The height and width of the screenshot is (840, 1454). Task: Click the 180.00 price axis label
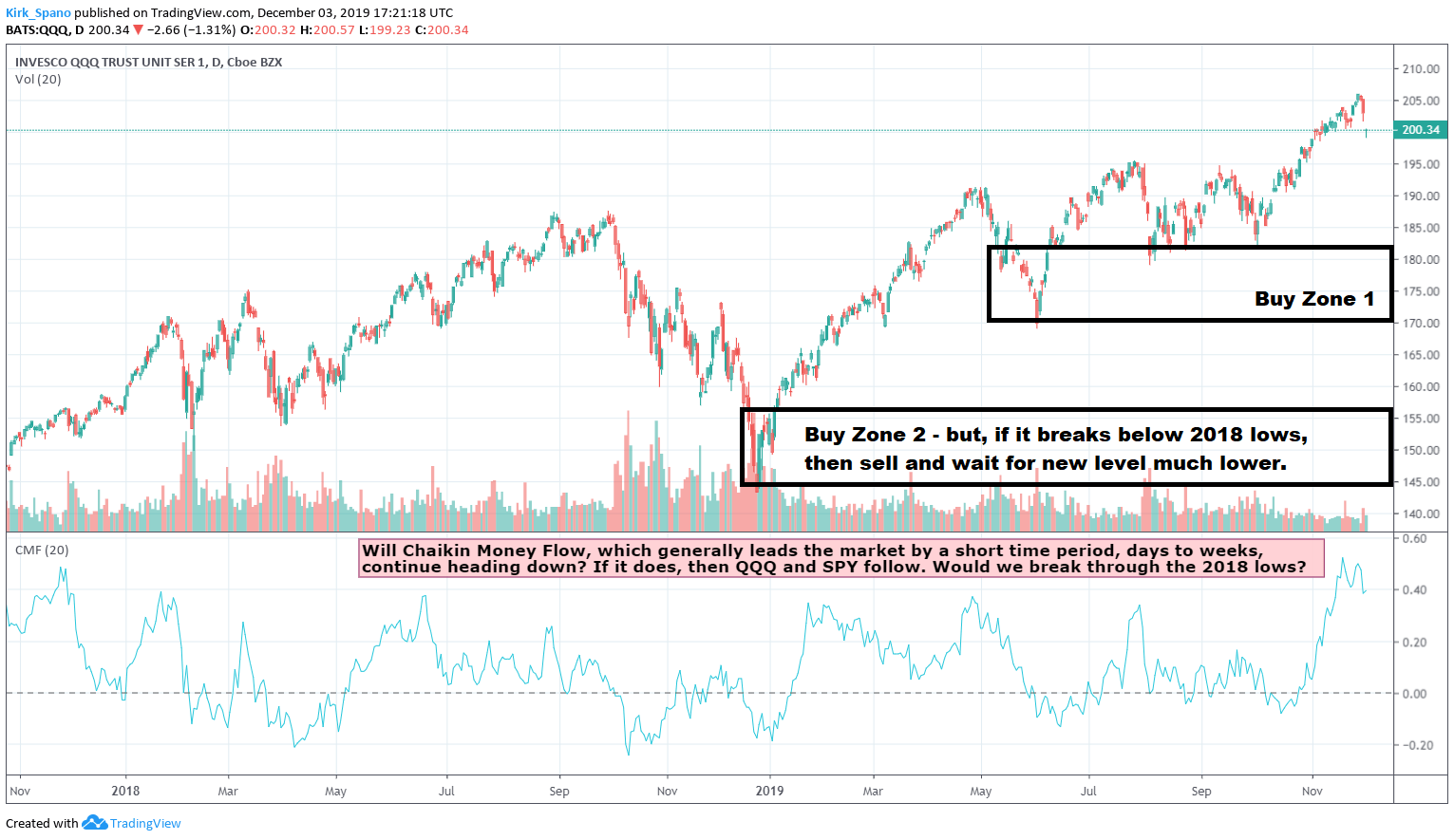[1421, 260]
